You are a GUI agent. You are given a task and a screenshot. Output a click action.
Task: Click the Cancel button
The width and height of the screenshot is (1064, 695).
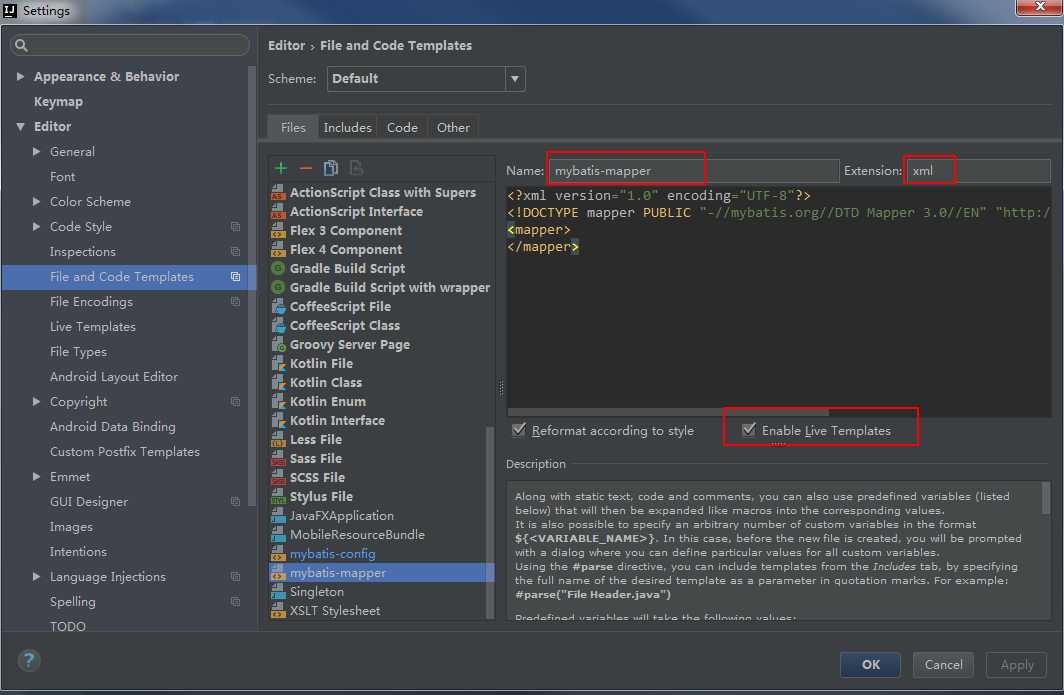943,664
